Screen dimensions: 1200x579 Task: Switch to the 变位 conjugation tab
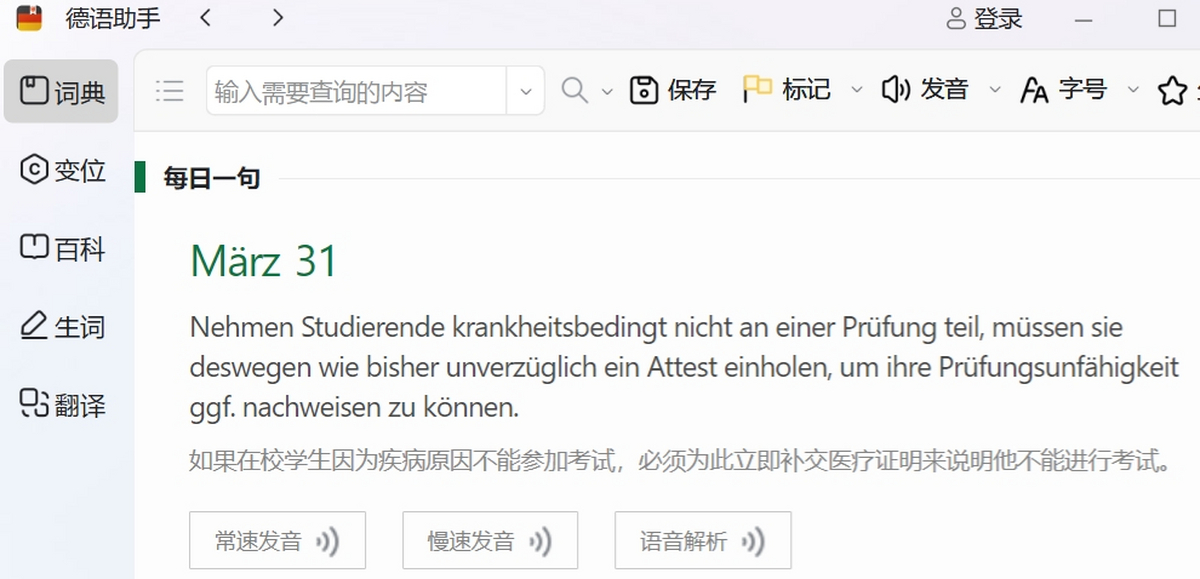tap(61, 170)
